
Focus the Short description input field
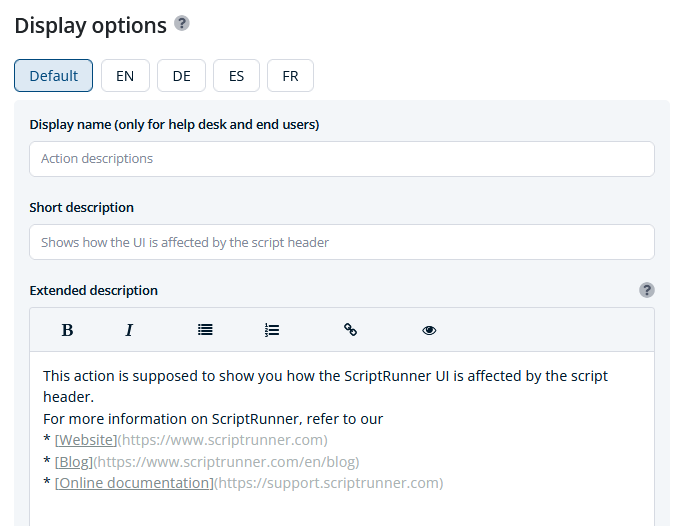point(342,242)
